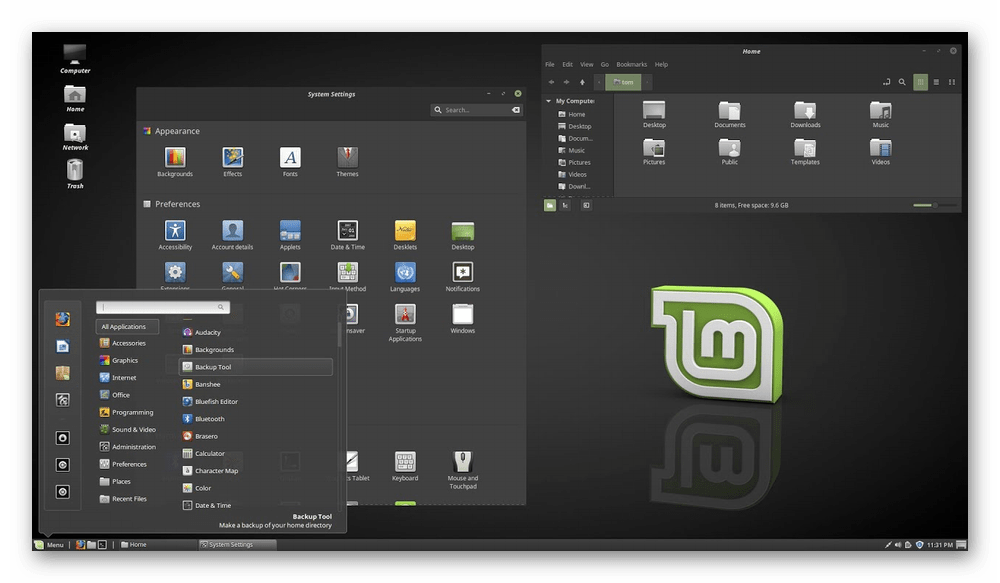Click the application menu search box
1000x583 pixels.
pyautogui.click(x=163, y=307)
